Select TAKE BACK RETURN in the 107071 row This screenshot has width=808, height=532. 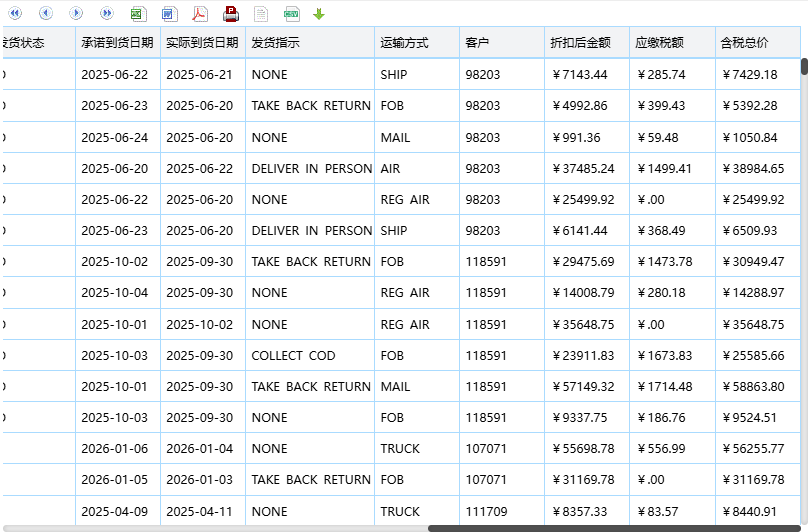click(x=310, y=479)
